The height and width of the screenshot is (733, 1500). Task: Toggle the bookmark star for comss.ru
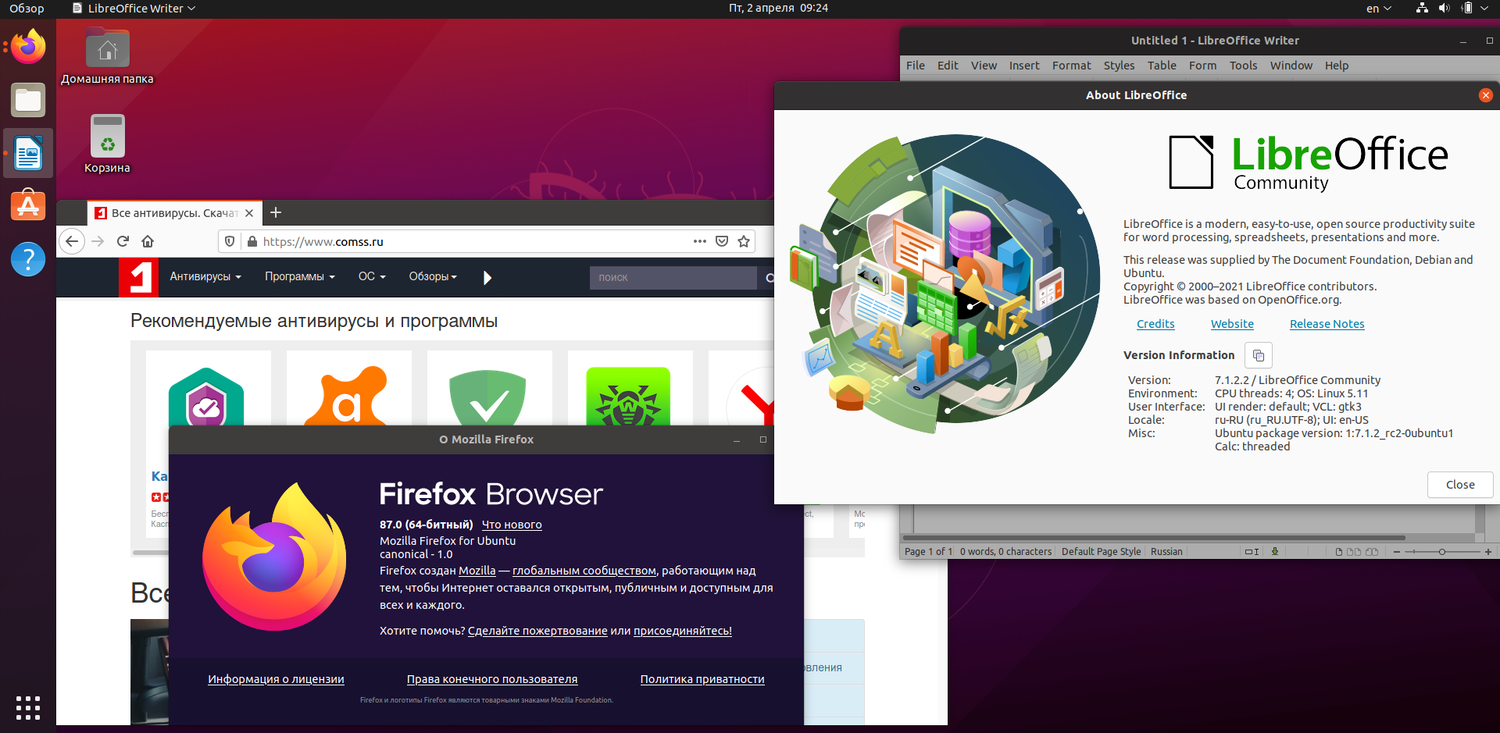coord(744,241)
